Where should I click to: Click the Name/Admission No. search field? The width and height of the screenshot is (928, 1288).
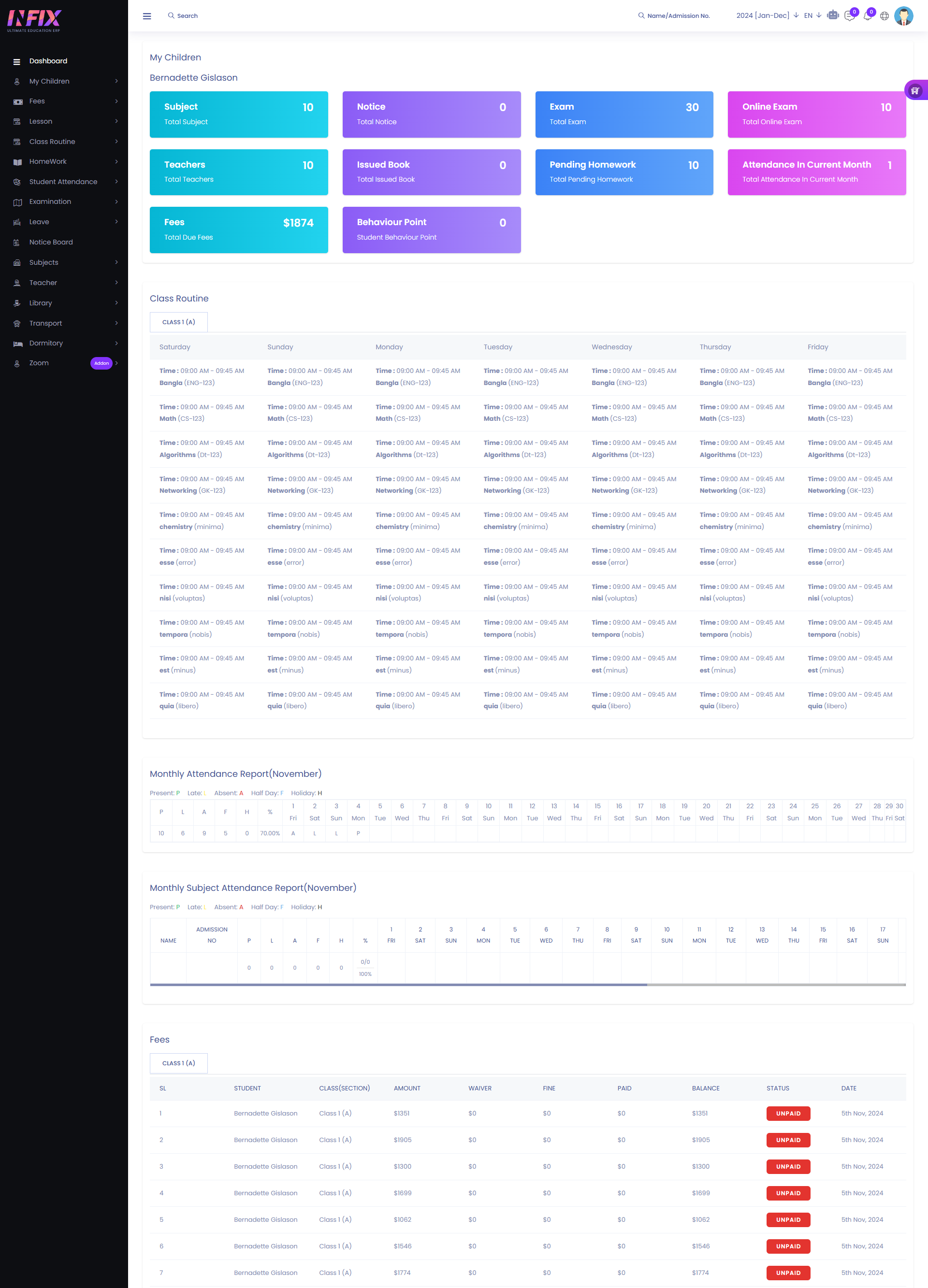click(678, 16)
